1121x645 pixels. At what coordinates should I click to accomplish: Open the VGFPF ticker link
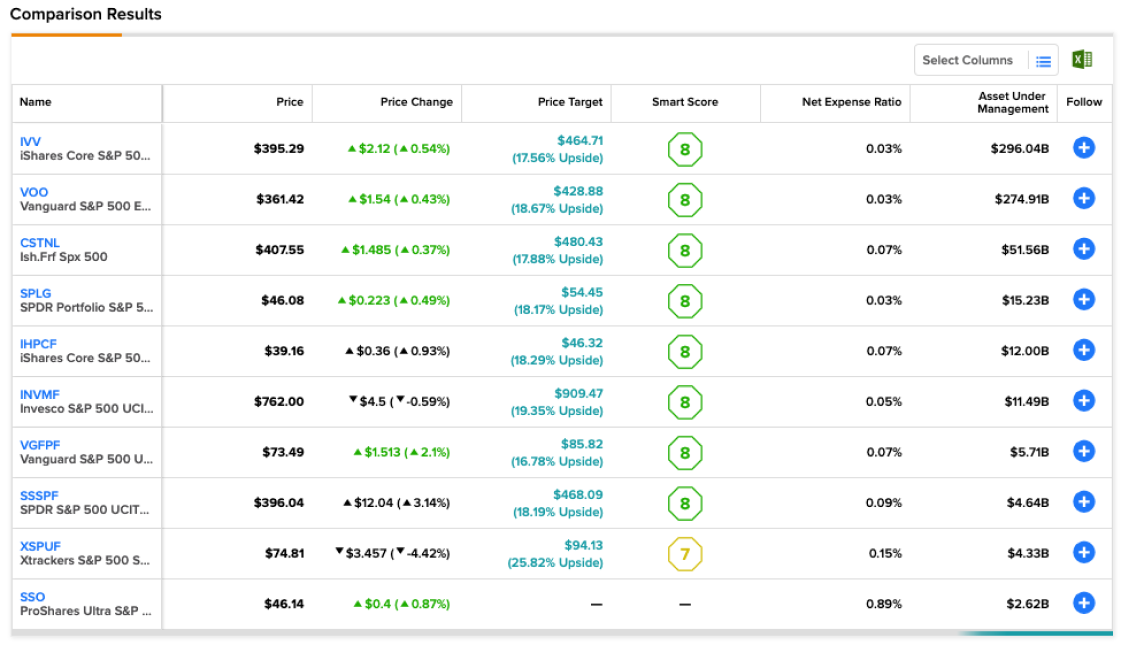point(40,445)
